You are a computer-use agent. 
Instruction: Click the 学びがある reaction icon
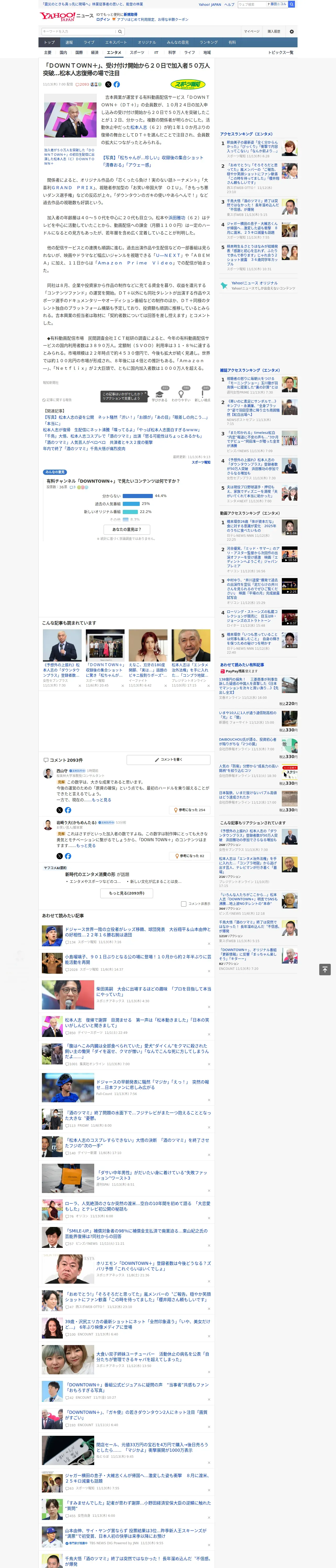(x=160, y=394)
